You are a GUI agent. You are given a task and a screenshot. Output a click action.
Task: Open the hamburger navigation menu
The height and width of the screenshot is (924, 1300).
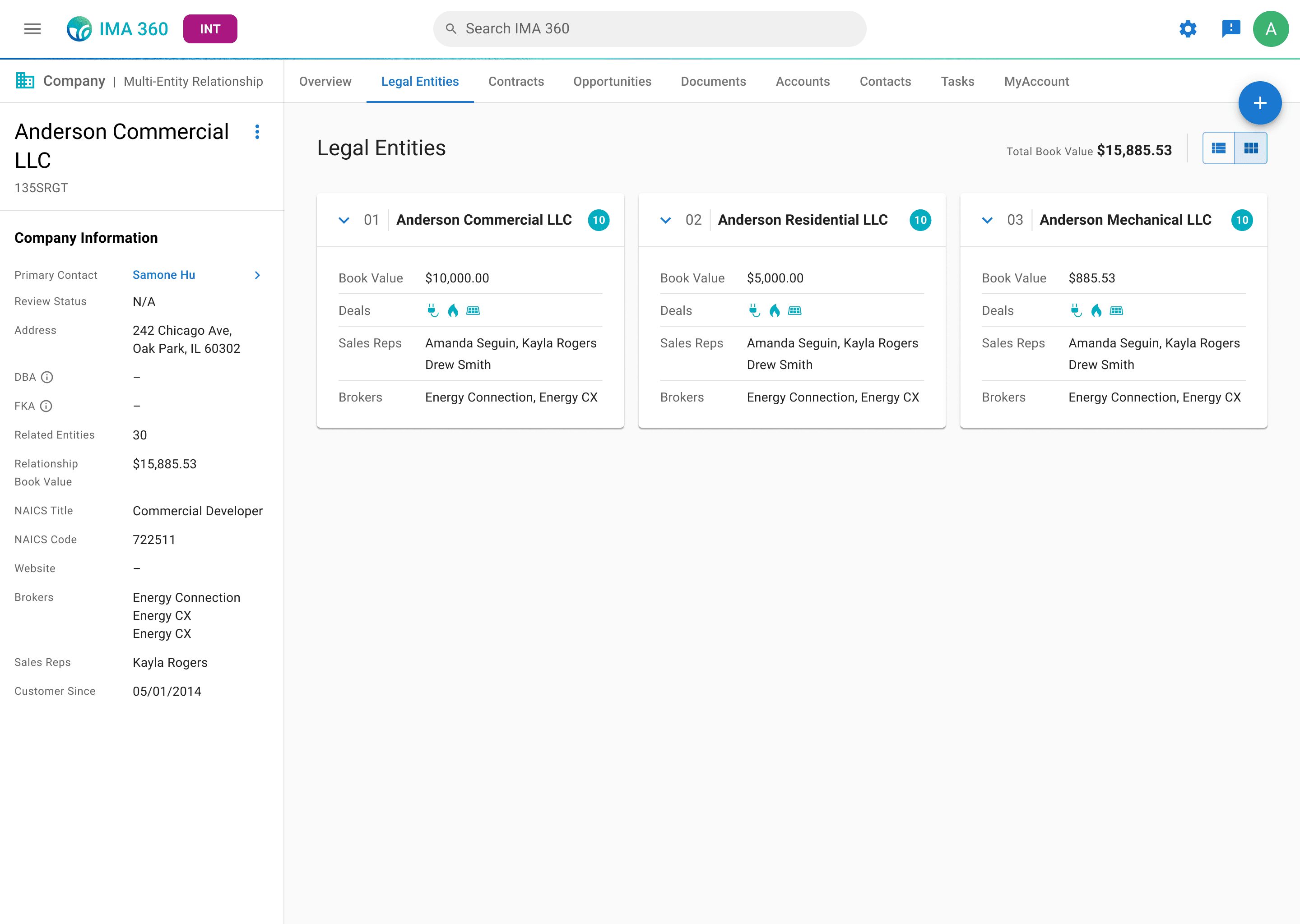pos(32,28)
